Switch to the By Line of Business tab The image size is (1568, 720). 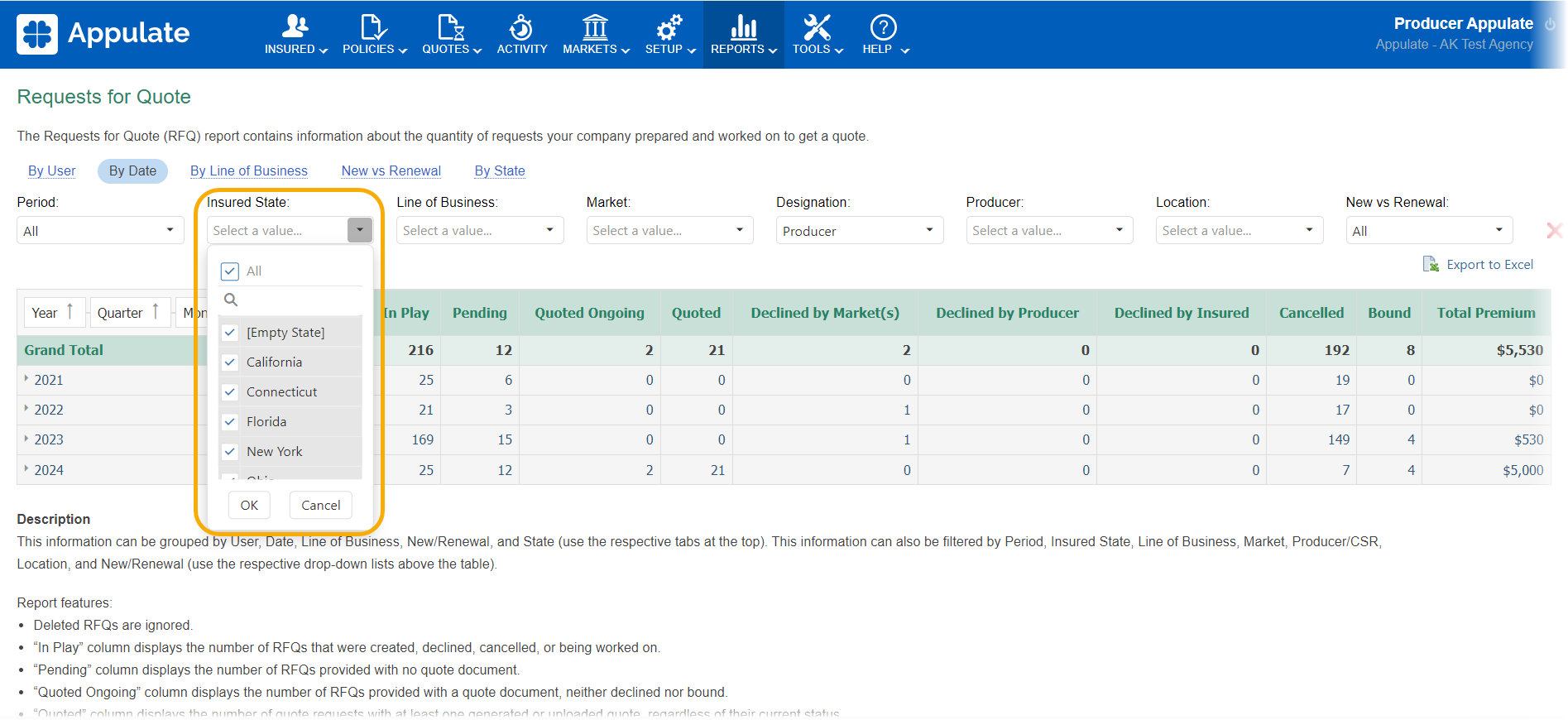(x=249, y=171)
